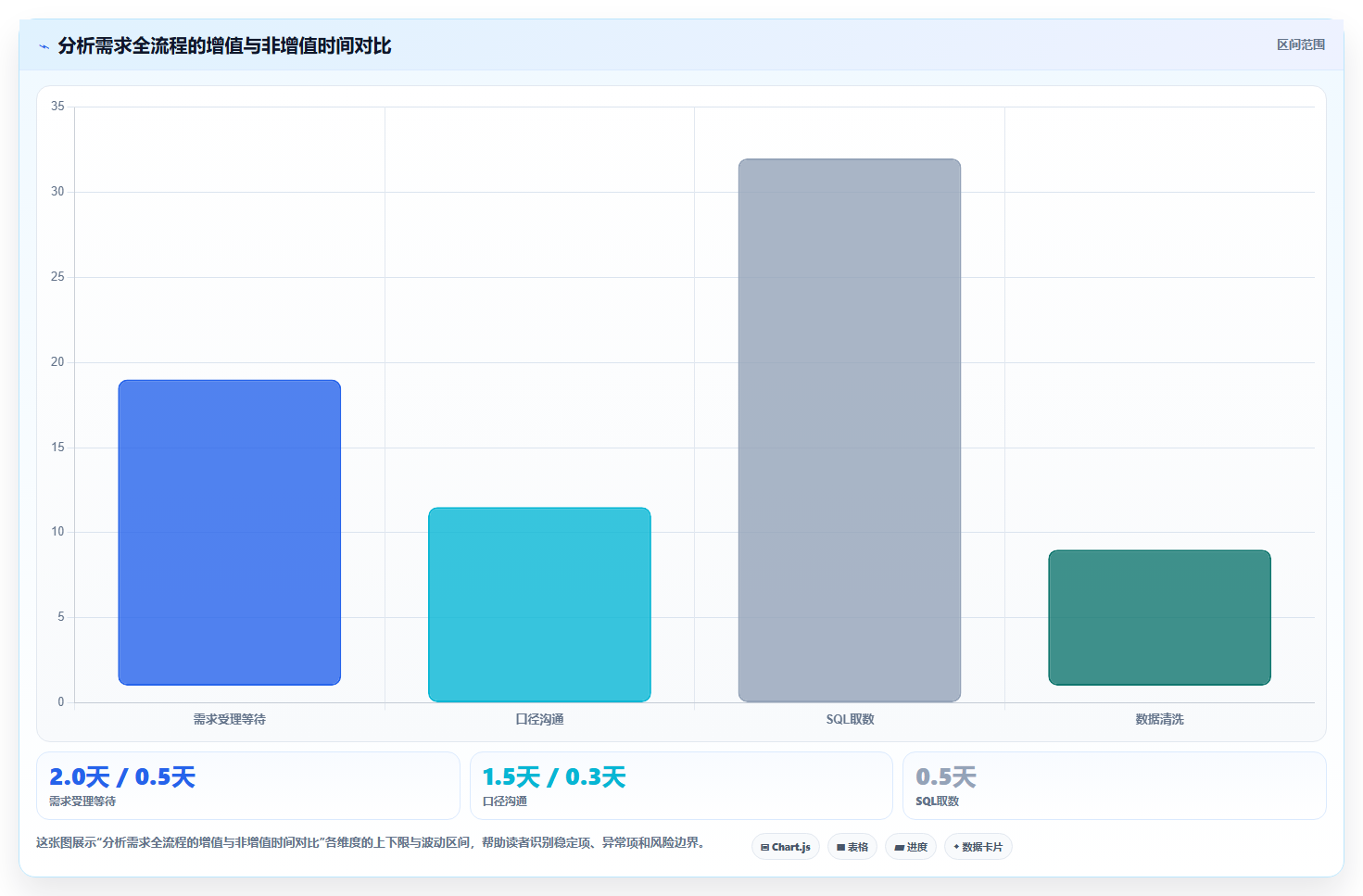Click the y-axis value 15
This screenshot has width=1363, height=896.
click(57, 448)
